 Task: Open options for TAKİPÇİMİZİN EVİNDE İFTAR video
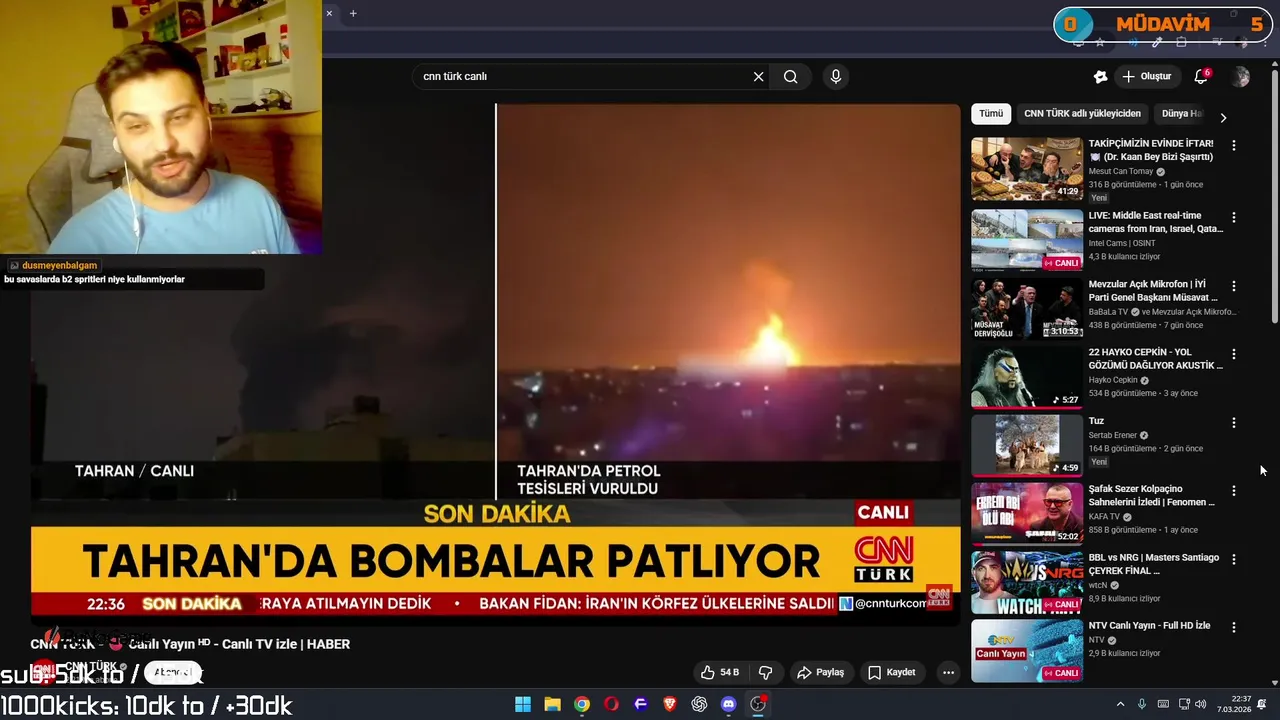pos(1233,145)
